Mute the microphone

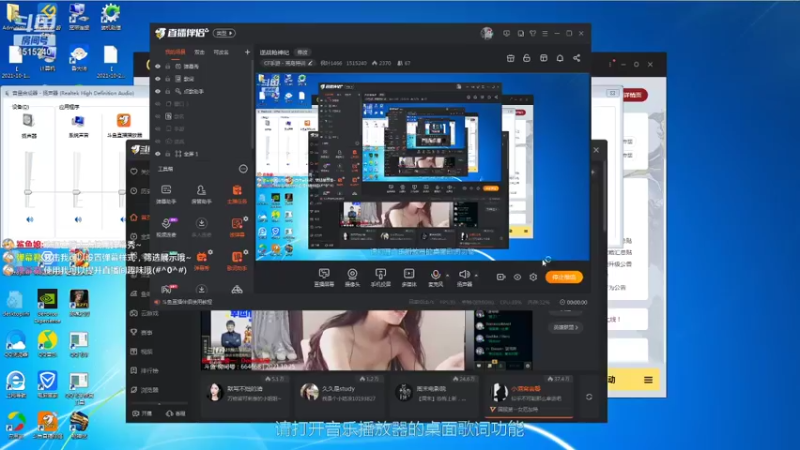pyautogui.click(x=435, y=278)
